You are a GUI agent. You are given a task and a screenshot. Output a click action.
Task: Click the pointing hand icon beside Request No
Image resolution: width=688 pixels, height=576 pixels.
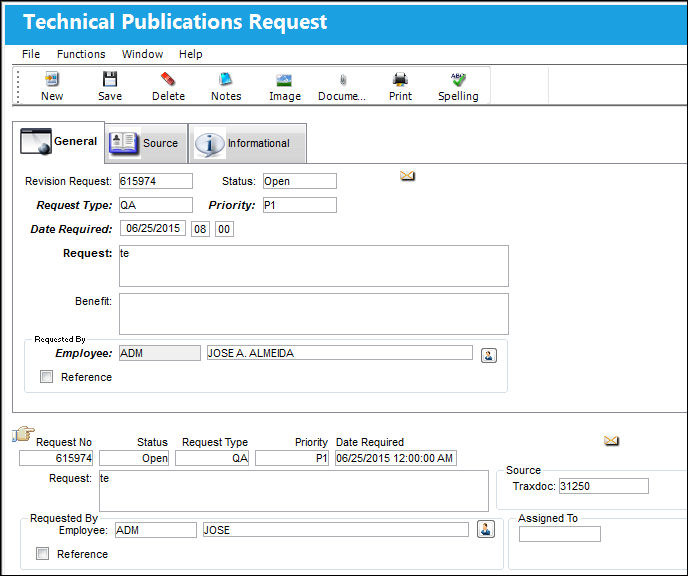tap(23, 433)
